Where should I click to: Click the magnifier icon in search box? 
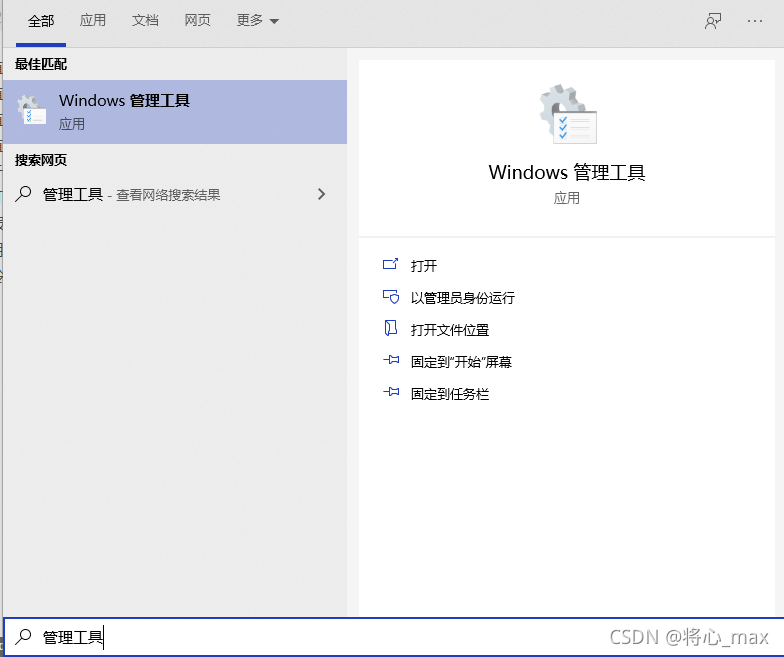(x=24, y=637)
